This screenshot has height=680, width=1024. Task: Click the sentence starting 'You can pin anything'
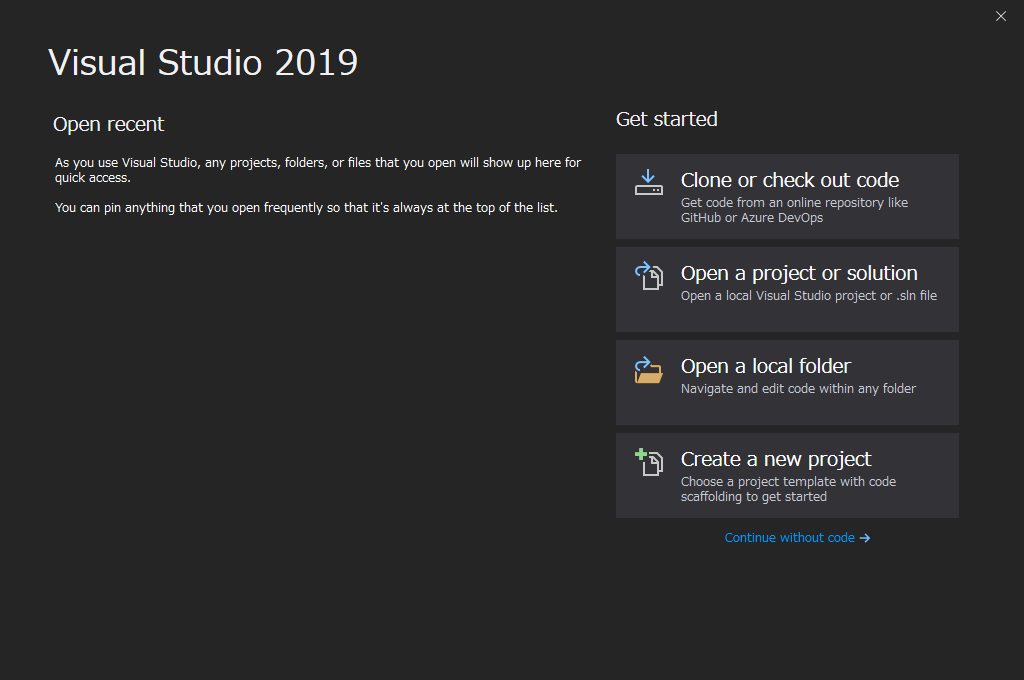(x=306, y=208)
